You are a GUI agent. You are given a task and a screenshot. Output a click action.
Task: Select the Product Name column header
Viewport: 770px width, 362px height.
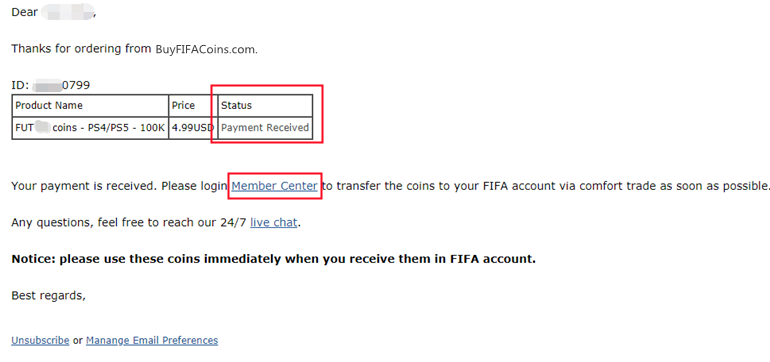[x=90, y=106]
